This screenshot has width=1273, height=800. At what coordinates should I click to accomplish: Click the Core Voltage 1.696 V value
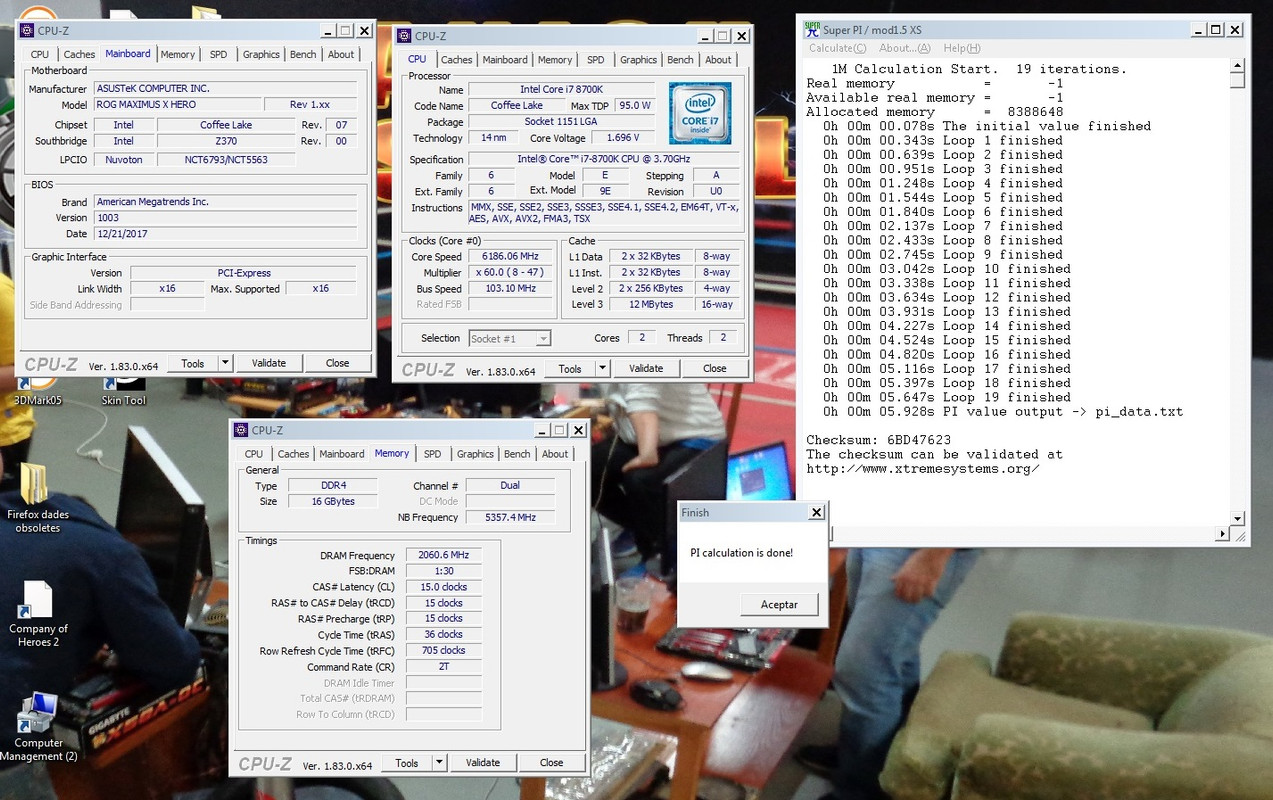tap(620, 138)
